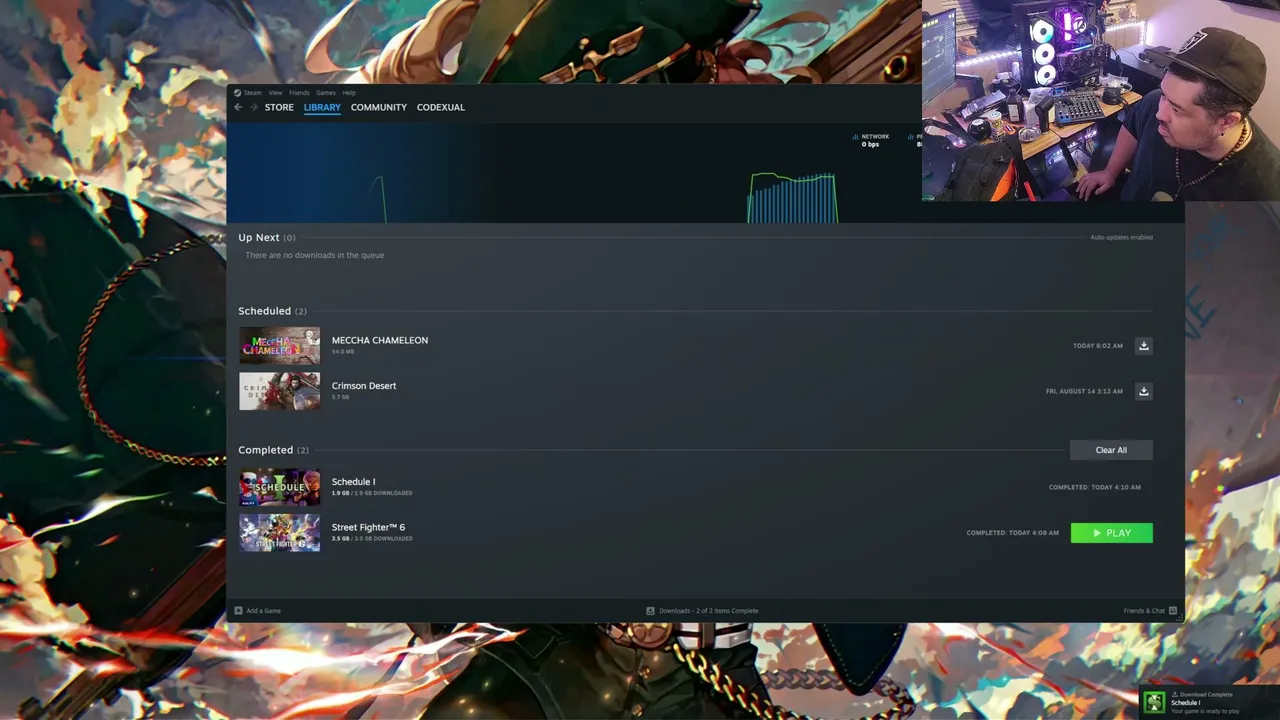The height and width of the screenshot is (720, 1280).
Task: Open Downloads 2 of 2 Items Complete status
Action: tap(709, 611)
